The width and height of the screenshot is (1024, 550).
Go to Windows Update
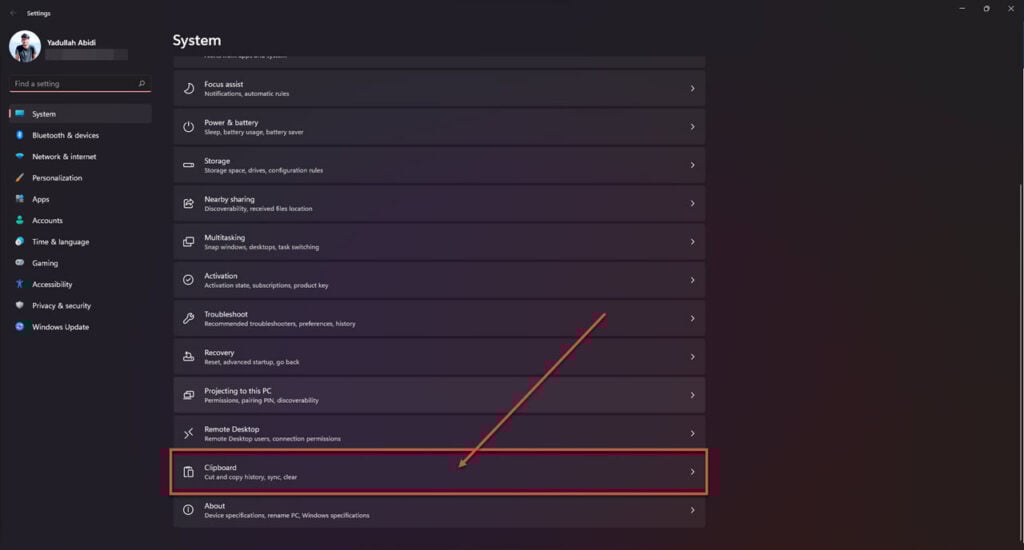80,327
